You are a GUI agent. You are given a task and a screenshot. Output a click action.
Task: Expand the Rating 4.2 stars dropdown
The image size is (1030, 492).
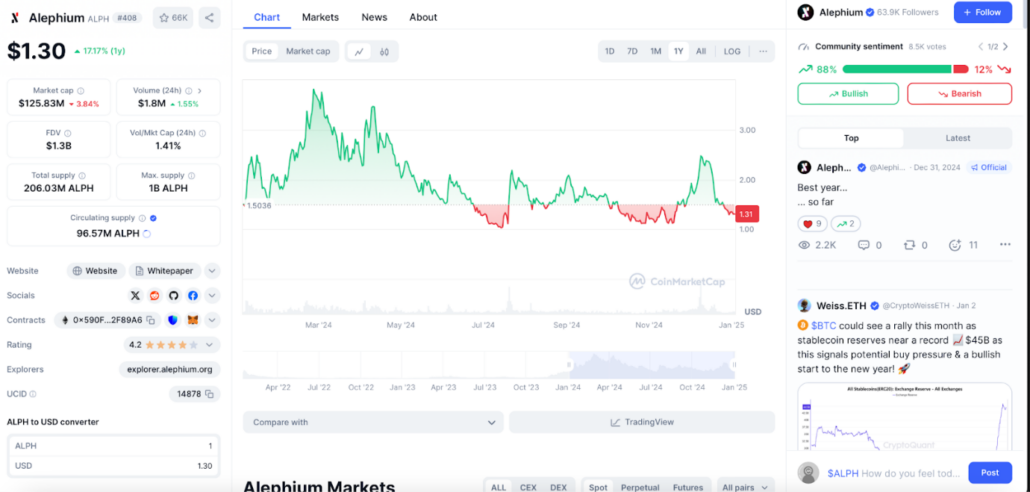[x=212, y=345]
